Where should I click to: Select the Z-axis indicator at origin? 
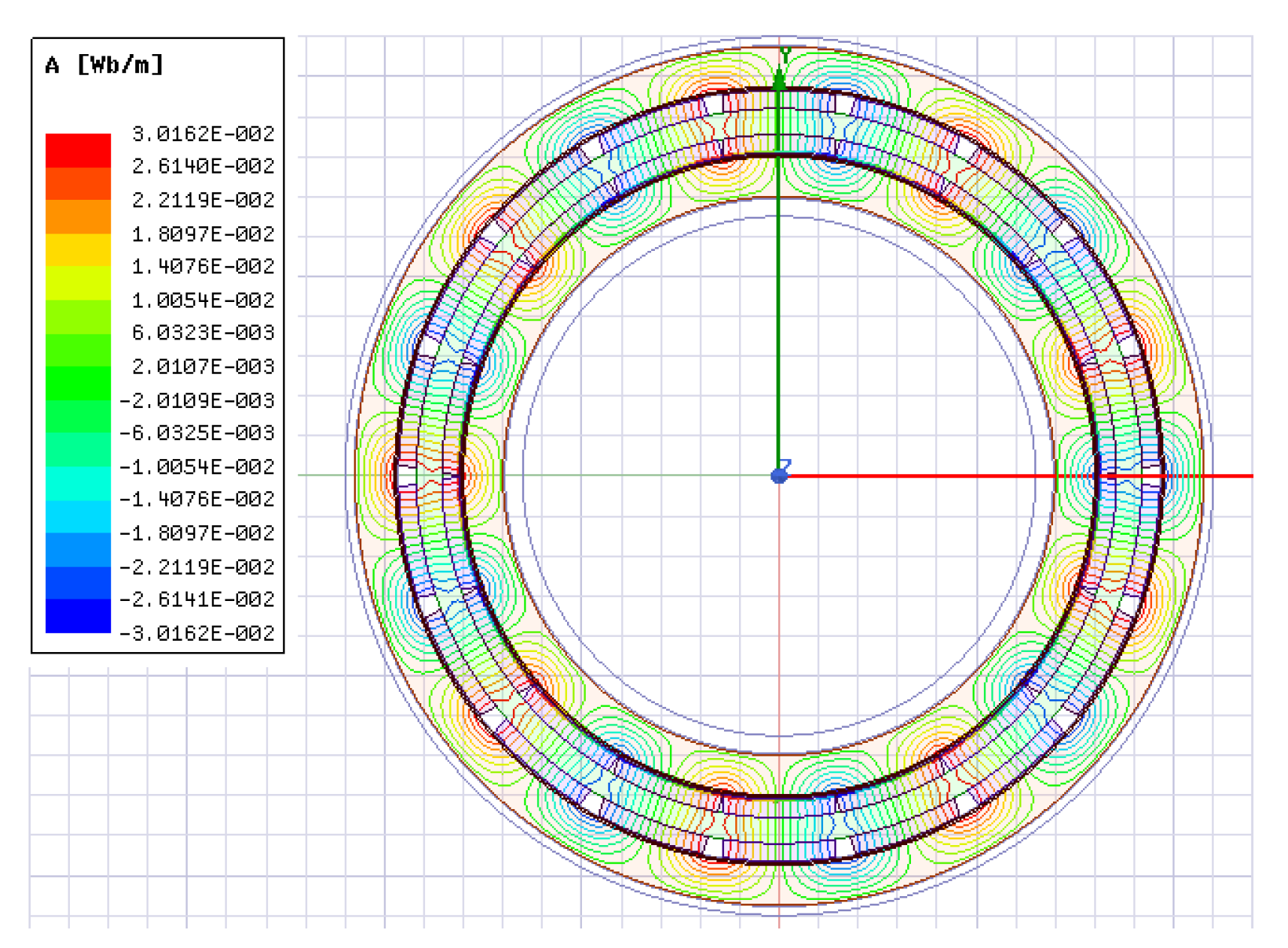tap(787, 463)
